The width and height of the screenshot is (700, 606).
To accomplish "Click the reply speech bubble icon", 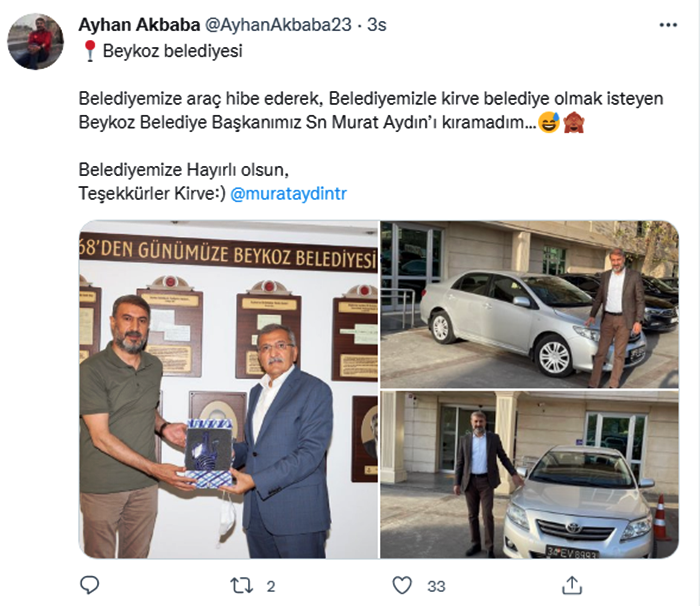I will (x=89, y=585).
